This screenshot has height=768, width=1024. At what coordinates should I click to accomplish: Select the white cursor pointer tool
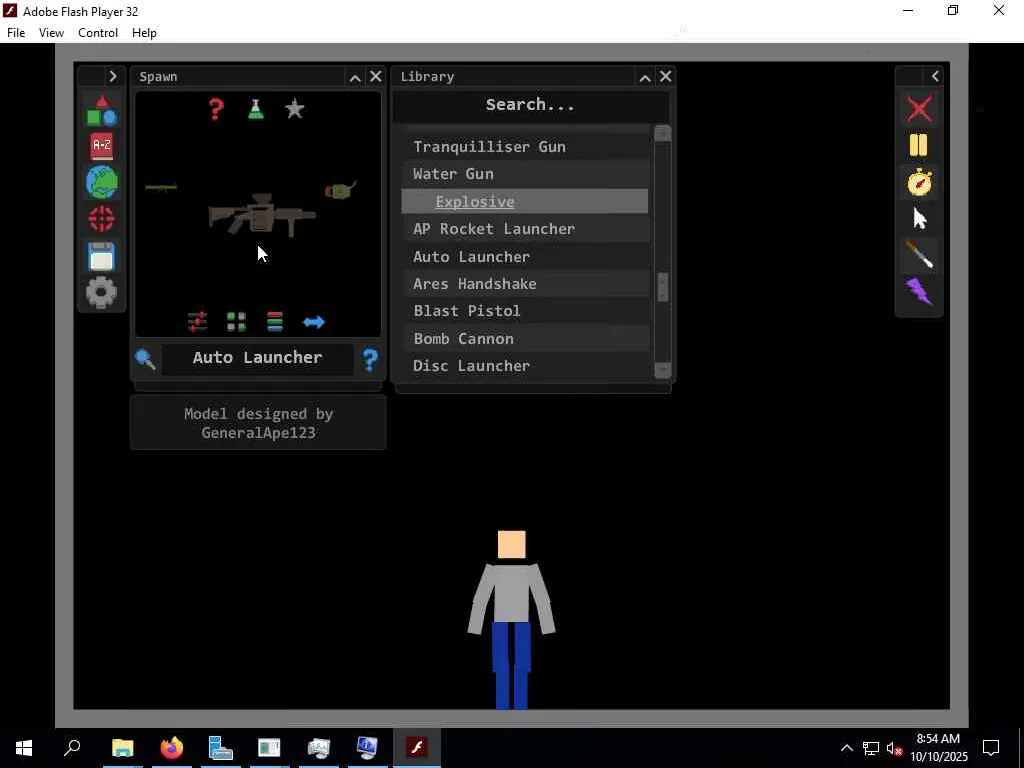pyautogui.click(x=920, y=219)
